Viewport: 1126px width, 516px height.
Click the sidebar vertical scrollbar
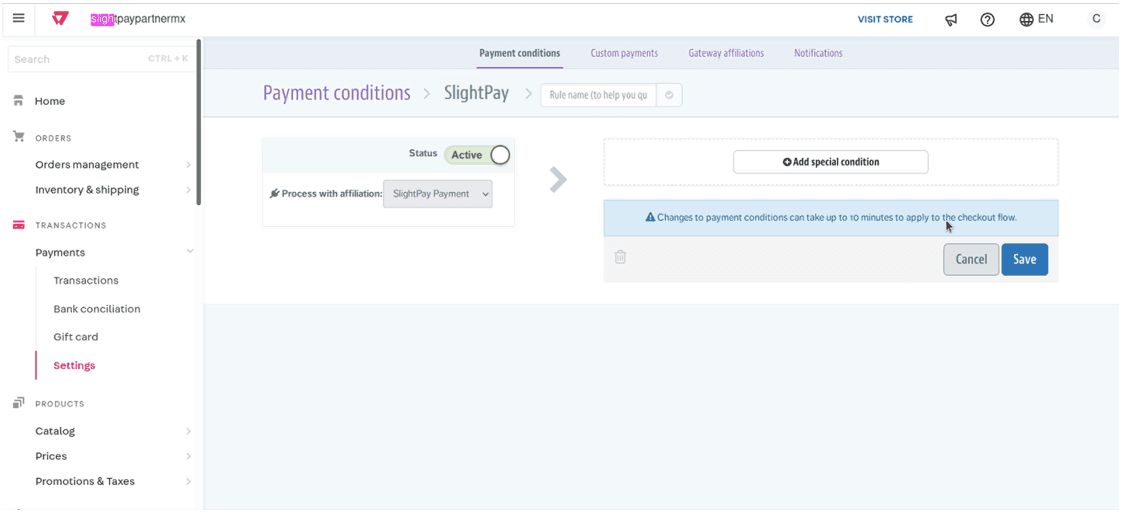[198, 122]
